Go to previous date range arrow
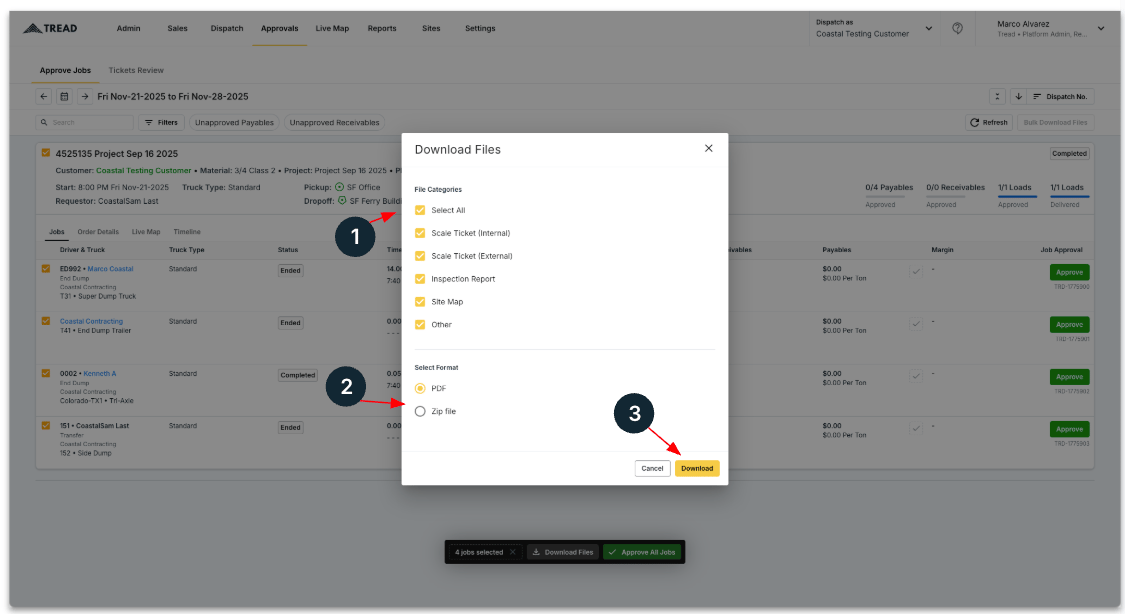Viewport: 1125px width, 614px height. coord(44,96)
